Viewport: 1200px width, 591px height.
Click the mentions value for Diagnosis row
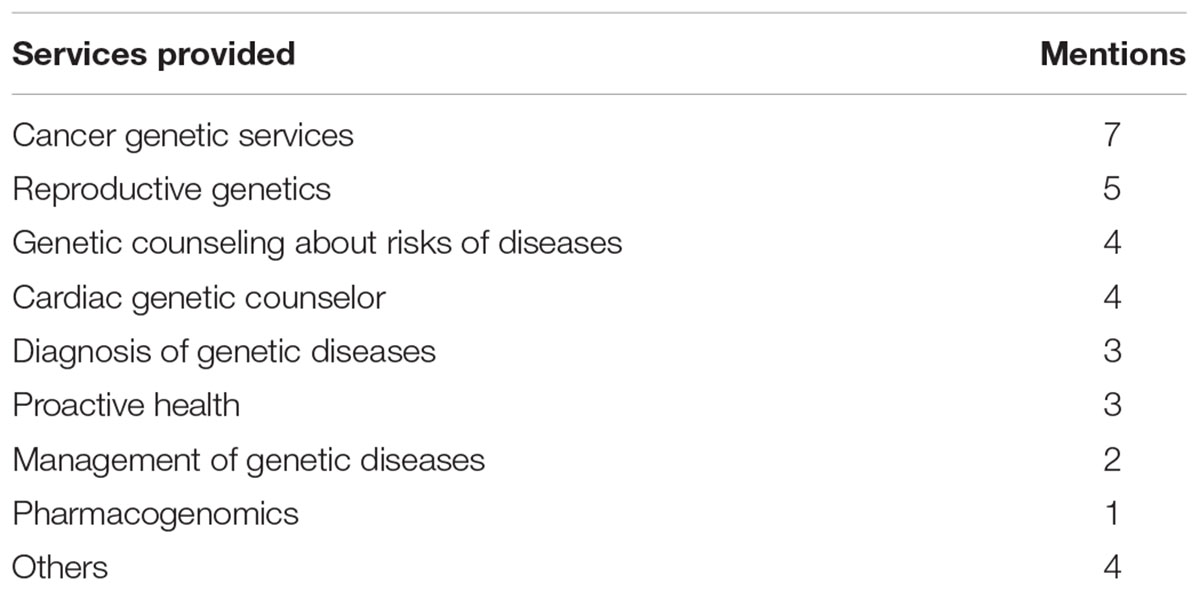click(x=1112, y=351)
